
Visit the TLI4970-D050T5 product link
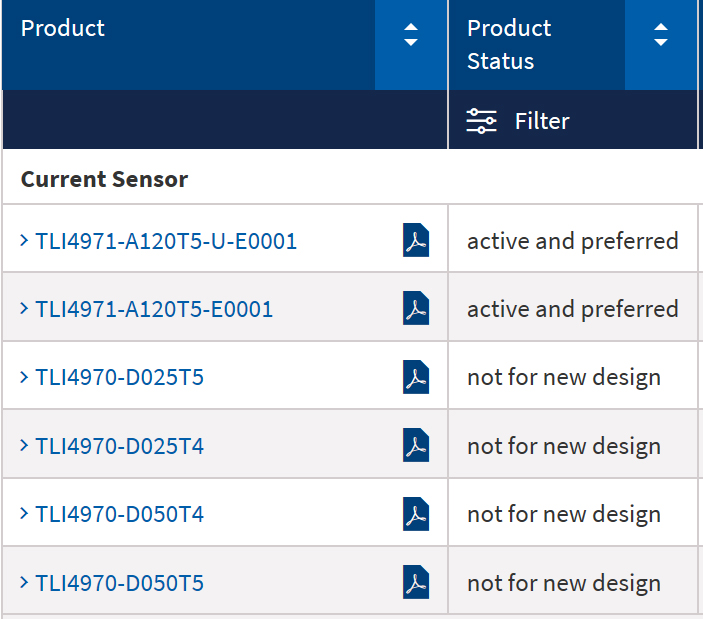(x=120, y=583)
